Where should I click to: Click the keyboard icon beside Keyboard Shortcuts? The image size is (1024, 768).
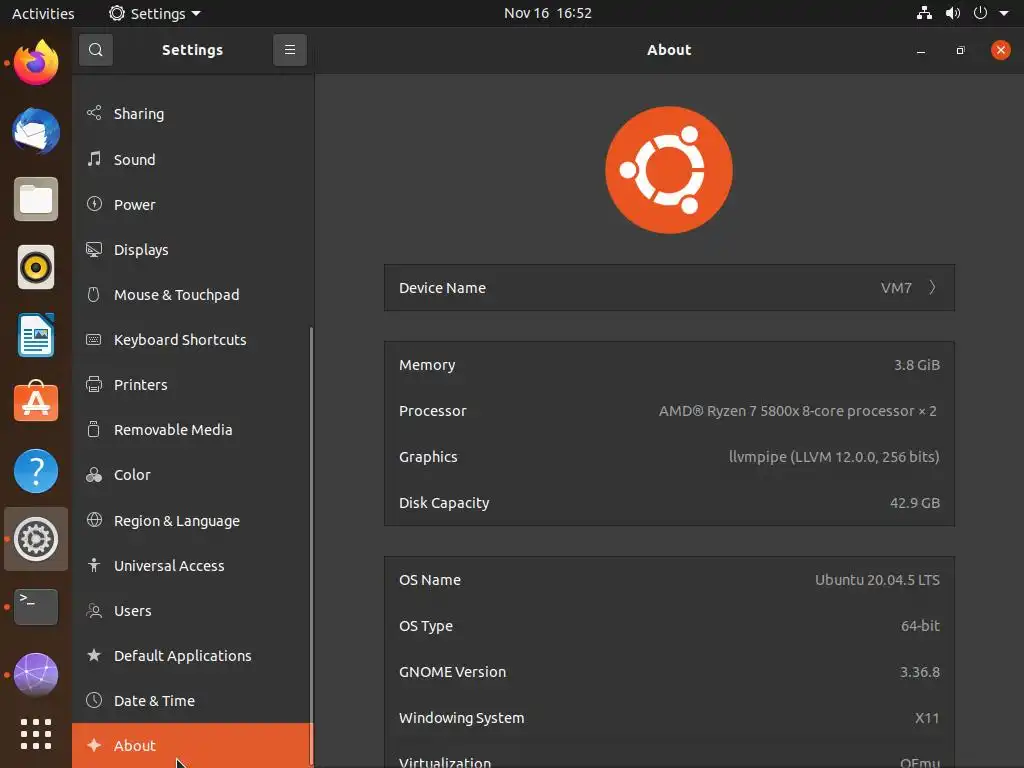pos(94,340)
